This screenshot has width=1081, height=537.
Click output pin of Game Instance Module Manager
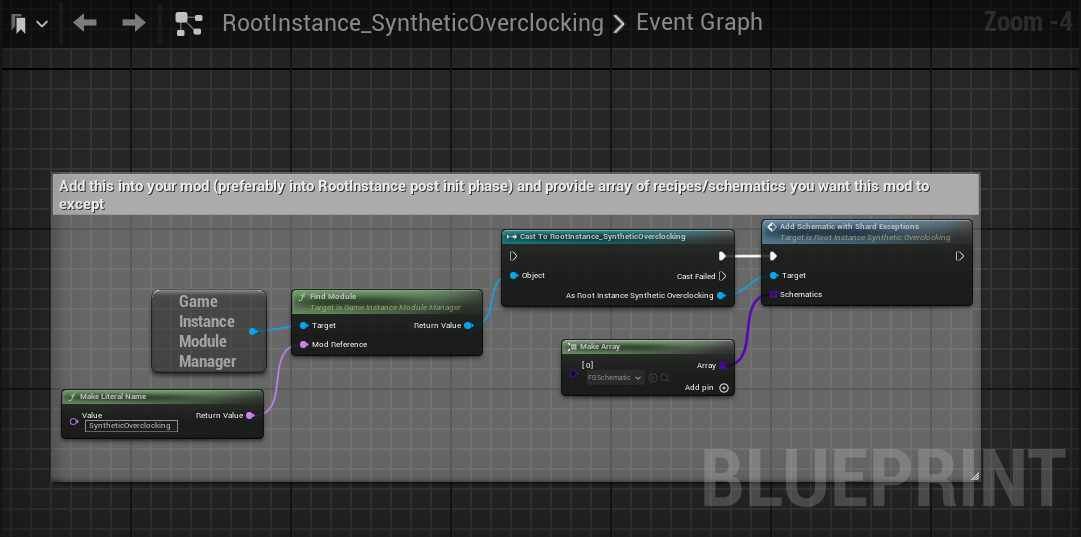coord(252,332)
